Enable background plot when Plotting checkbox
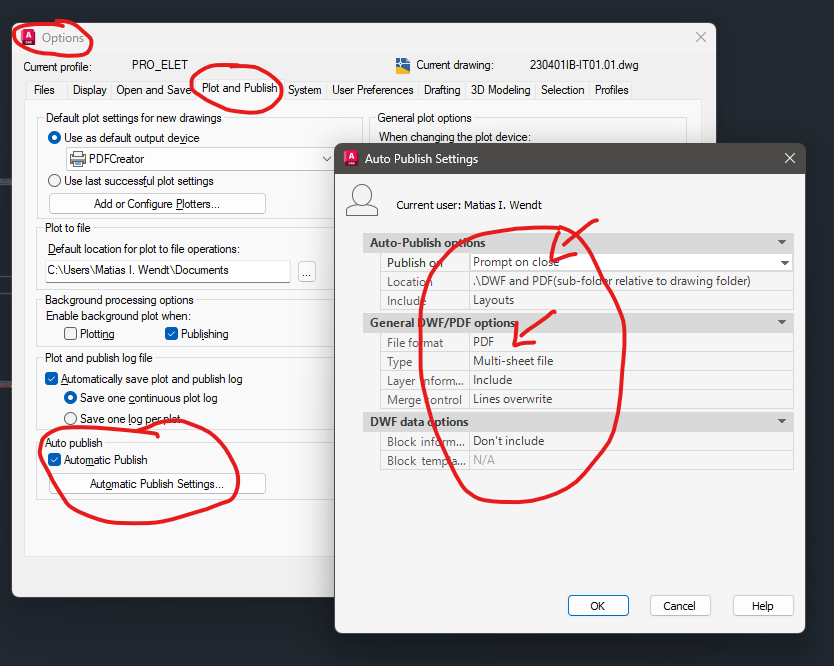Screen dimensions: 834x666 tap(70, 334)
